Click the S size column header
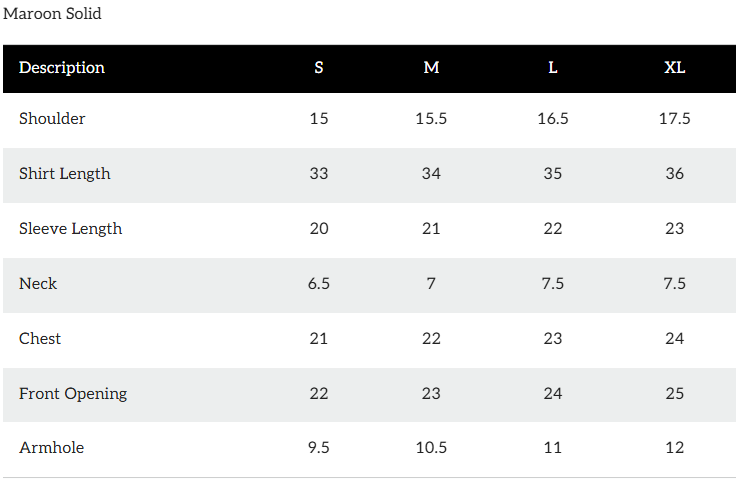 click(319, 68)
